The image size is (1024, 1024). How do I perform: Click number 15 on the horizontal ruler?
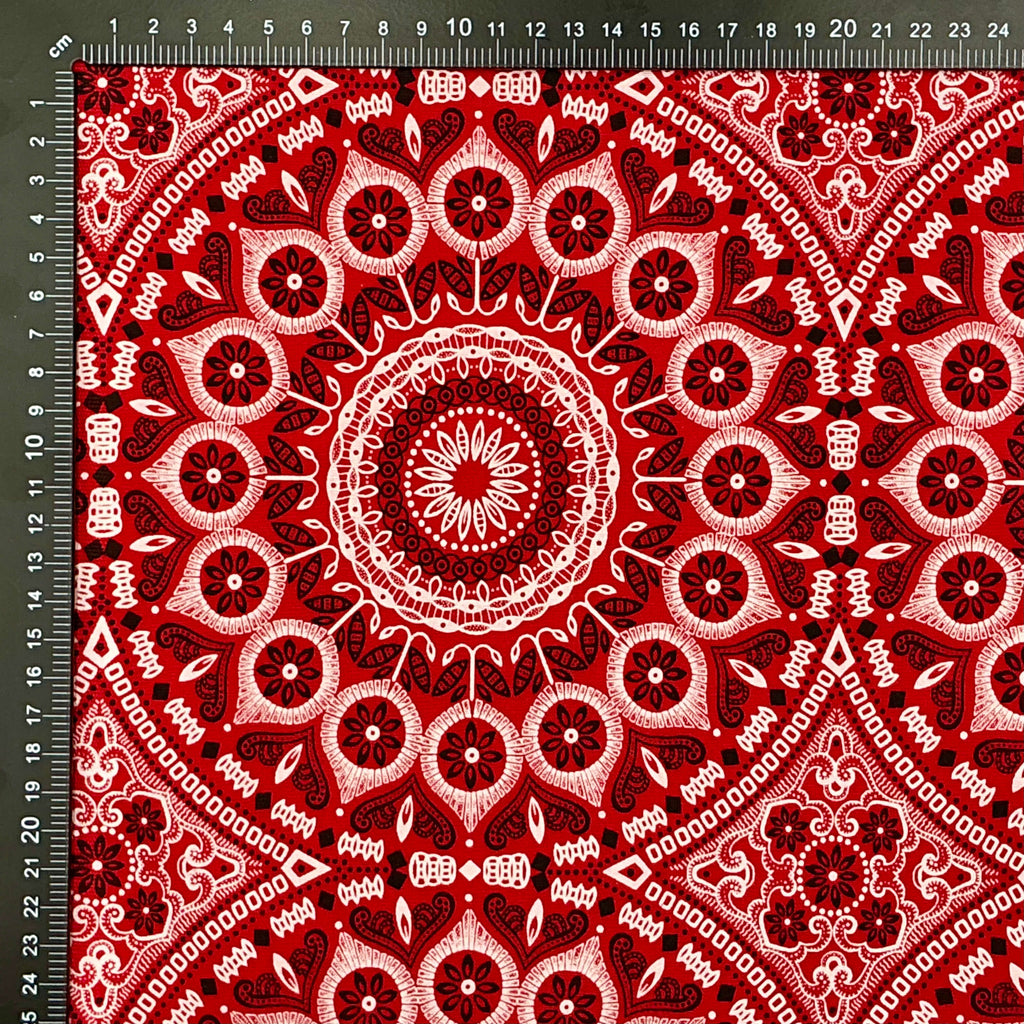pos(650,29)
